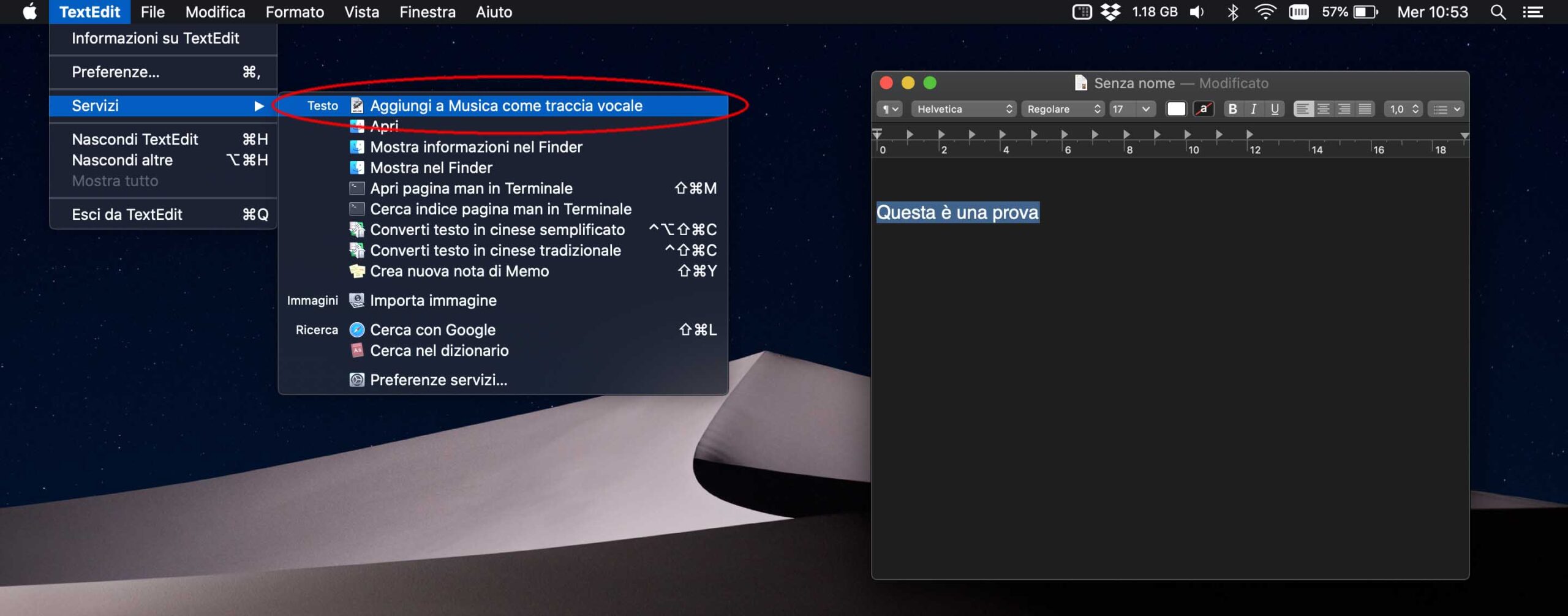
Task: Choose Esci da TextEdit
Action: [163, 214]
